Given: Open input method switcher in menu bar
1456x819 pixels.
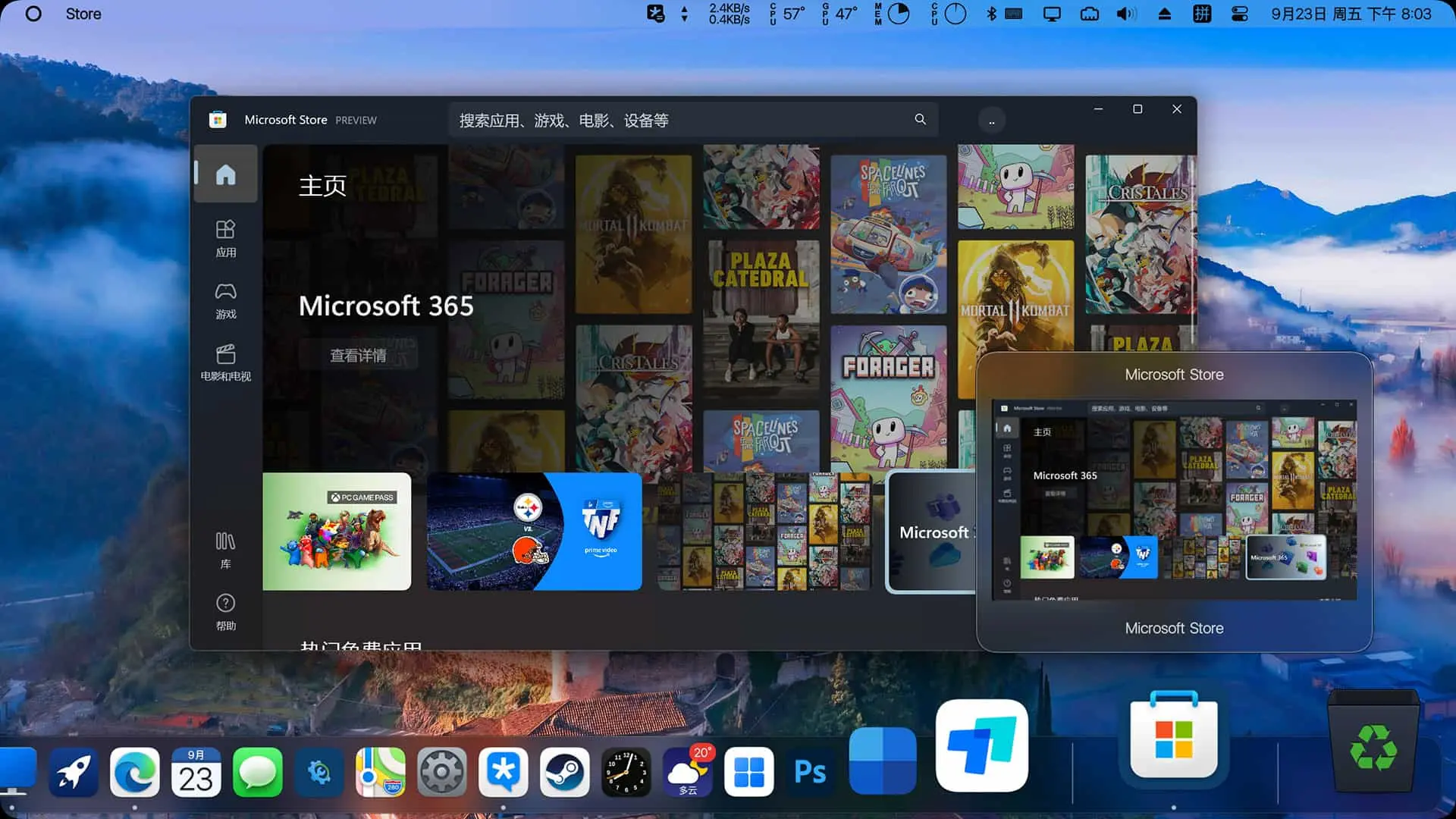Looking at the screenshot, I should pyautogui.click(x=1202, y=14).
